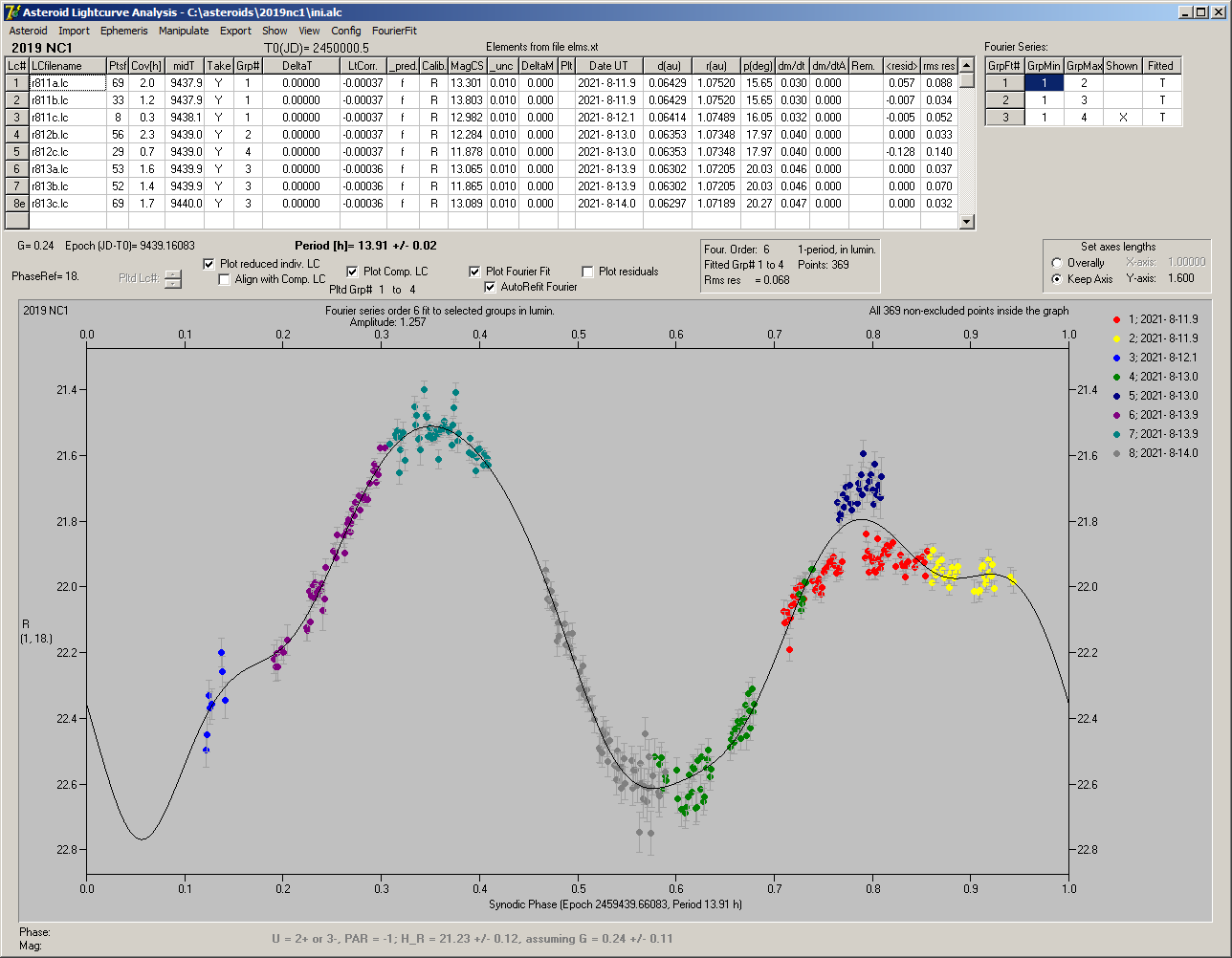Open the Manipulate menu
The width and height of the screenshot is (1232, 958).
coord(184,31)
